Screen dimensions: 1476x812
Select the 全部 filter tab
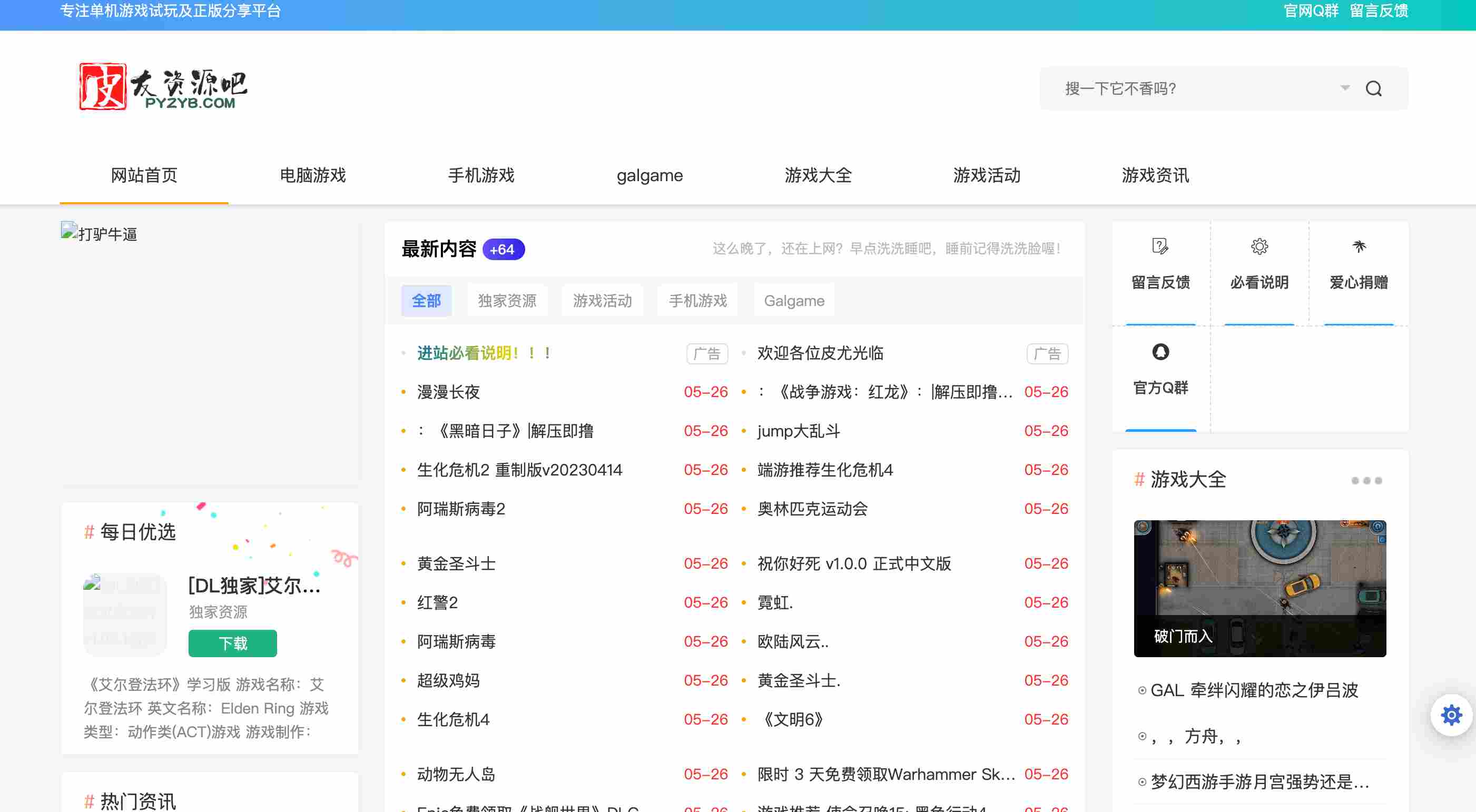(426, 301)
